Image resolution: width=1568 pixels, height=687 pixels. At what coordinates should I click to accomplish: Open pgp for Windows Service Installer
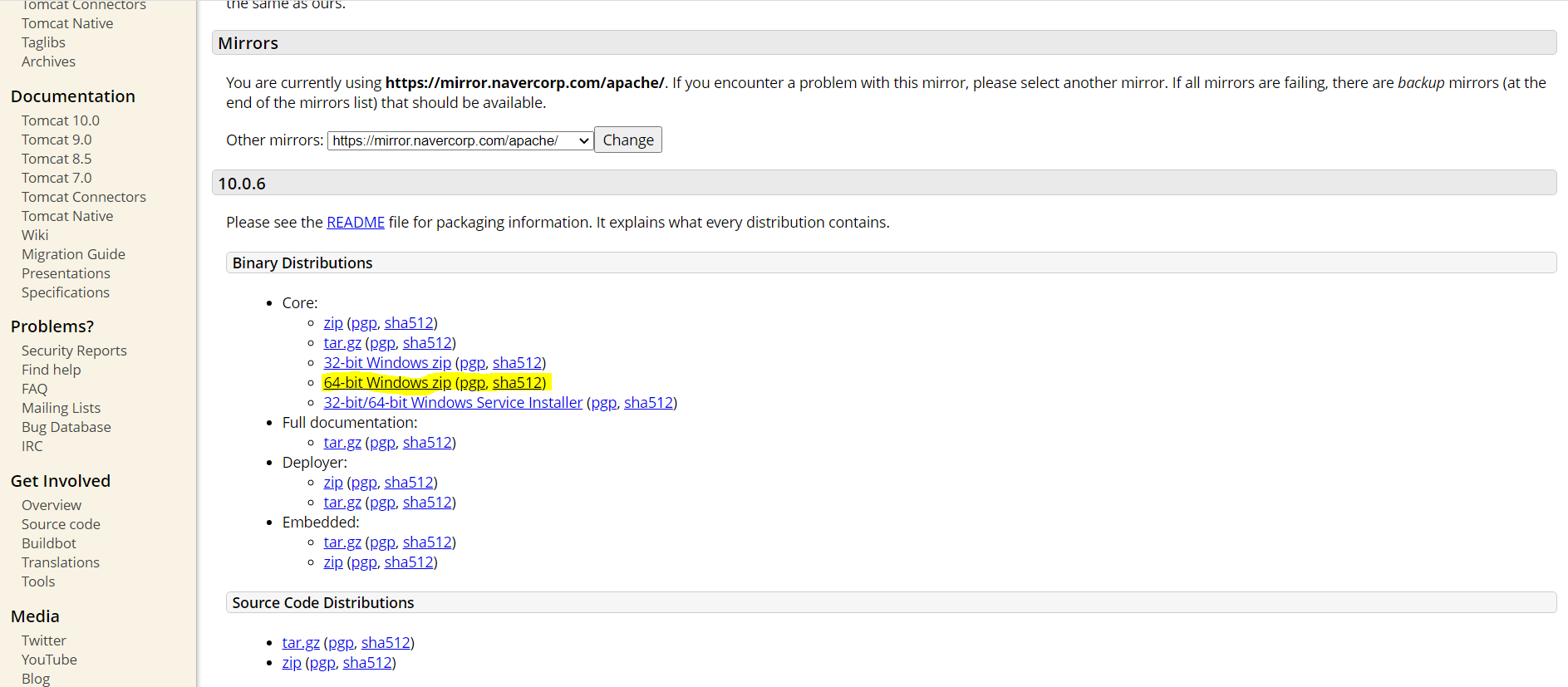(x=603, y=403)
